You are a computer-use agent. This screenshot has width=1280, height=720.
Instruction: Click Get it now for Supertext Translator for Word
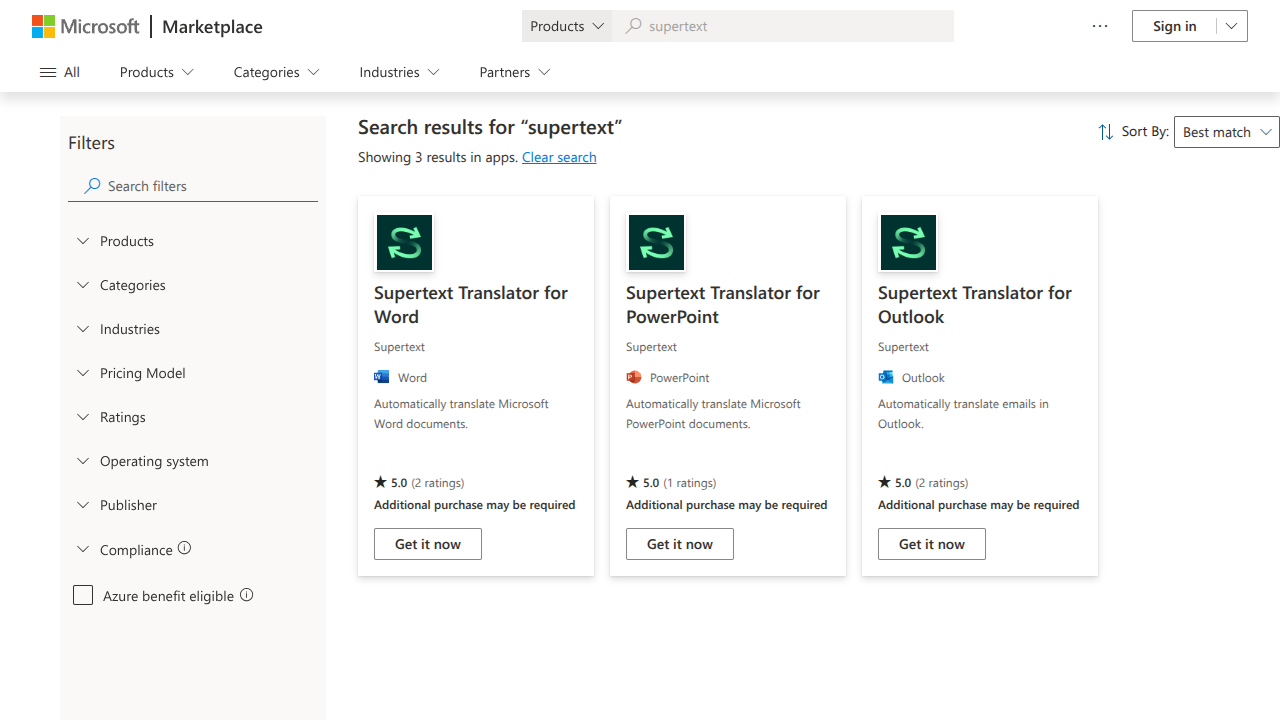427,543
